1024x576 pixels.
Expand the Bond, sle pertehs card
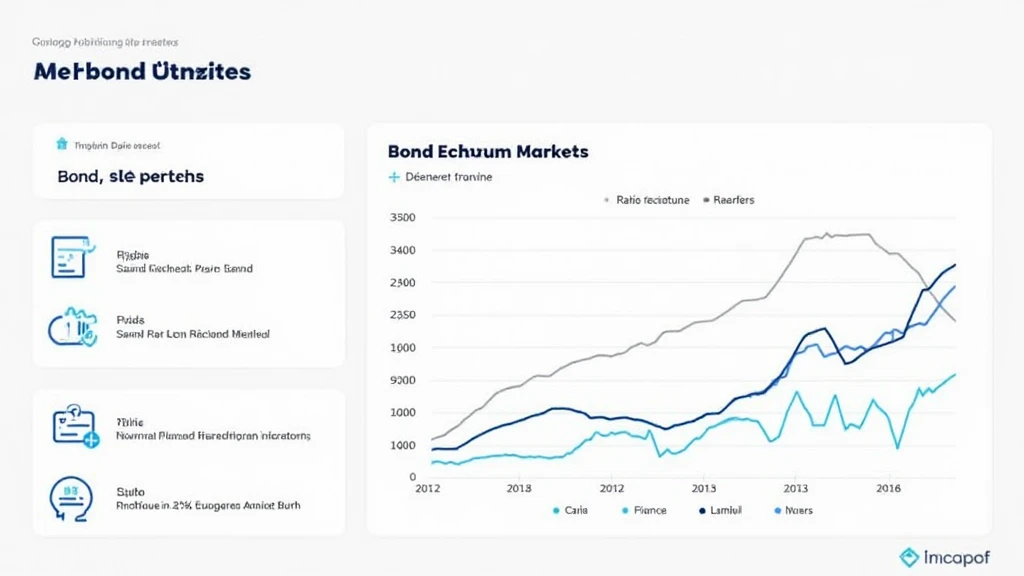[x=130, y=176]
